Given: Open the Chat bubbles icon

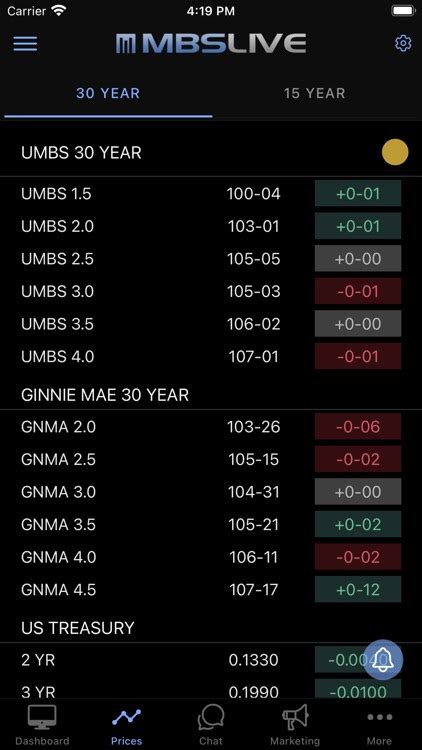Looking at the screenshot, I should (211, 717).
